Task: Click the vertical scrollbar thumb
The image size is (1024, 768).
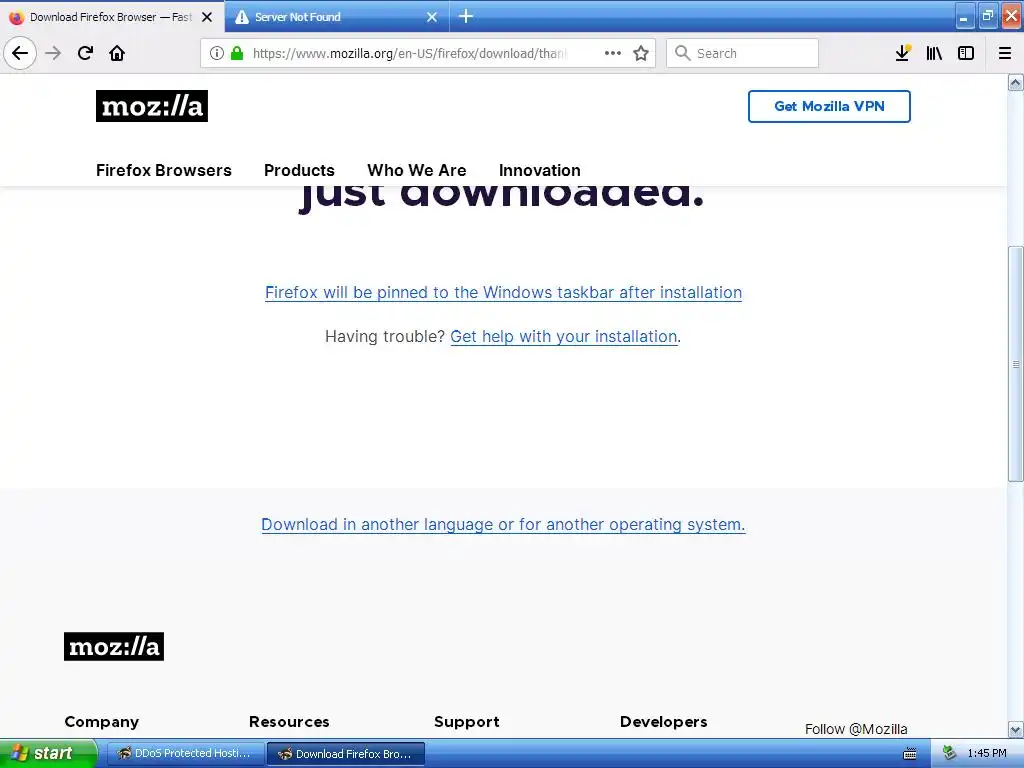Action: click(x=1016, y=364)
